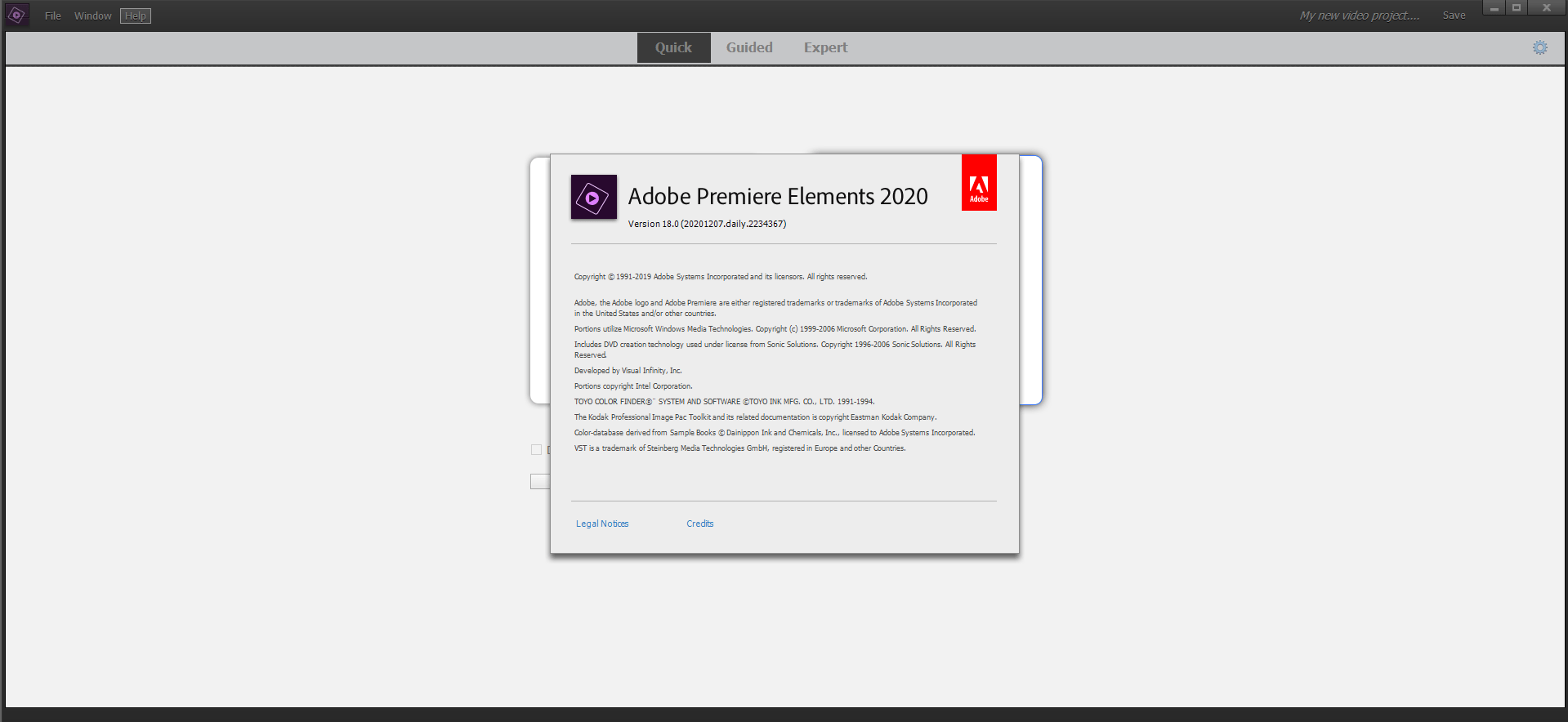Click the Premiere Elements logo in About dialog
Viewport: 1568px width, 722px height.
[x=594, y=197]
